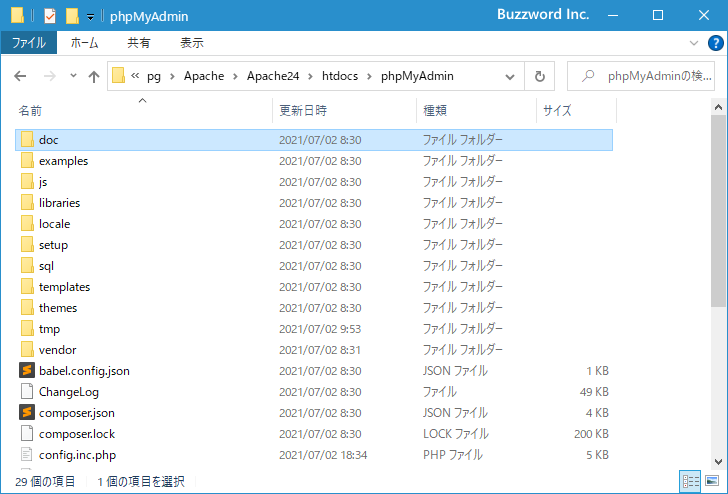Click the ChangeLog blank file icon
Screen dimensions: 728x494
click(x=27, y=391)
